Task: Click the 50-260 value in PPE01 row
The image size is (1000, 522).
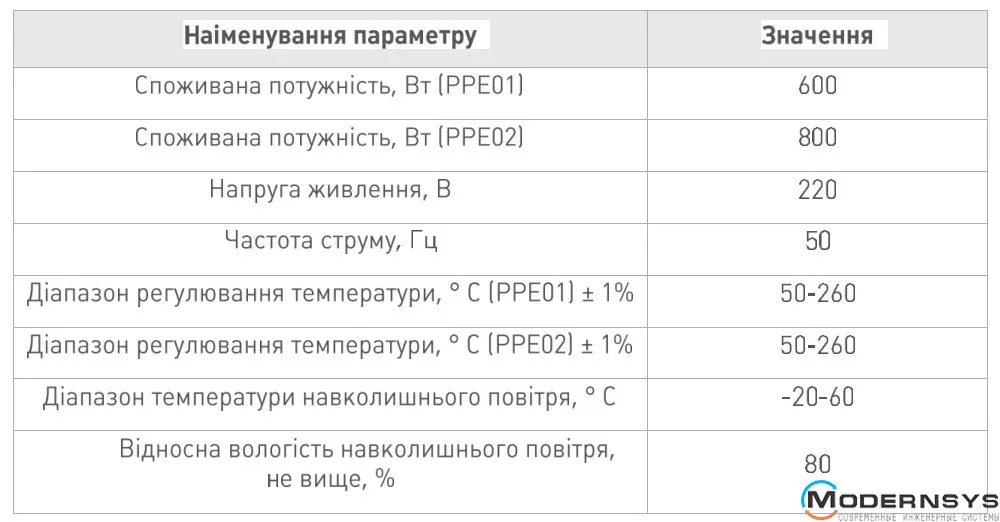Action: click(x=817, y=293)
